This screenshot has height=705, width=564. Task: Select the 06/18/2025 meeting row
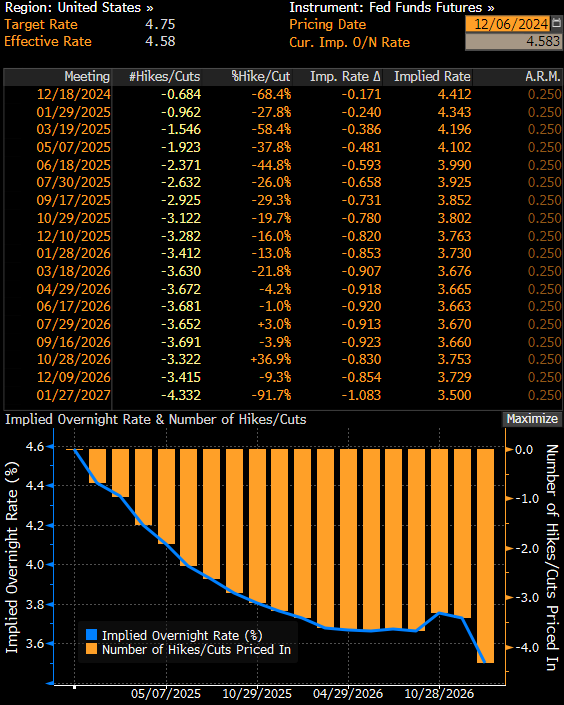point(282,165)
